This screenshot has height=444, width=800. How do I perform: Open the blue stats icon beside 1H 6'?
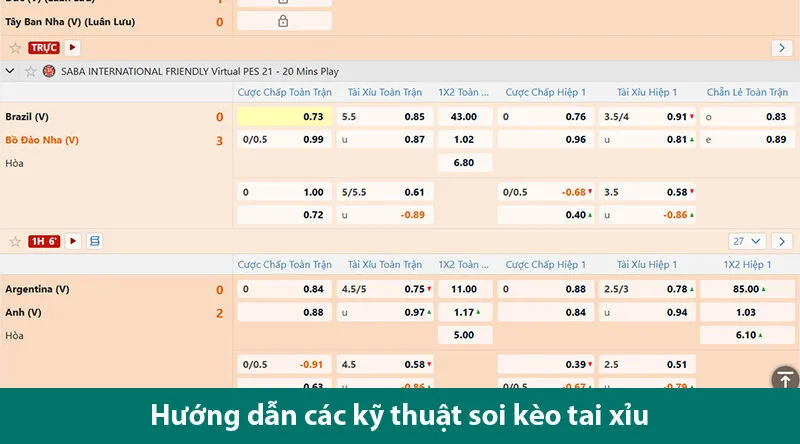(94, 241)
